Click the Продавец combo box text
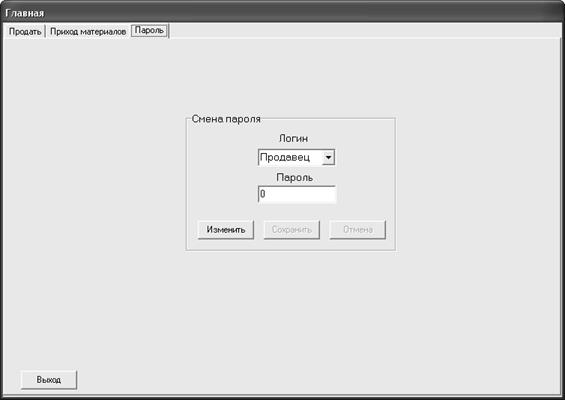This screenshot has width=565, height=400. point(285,157)
